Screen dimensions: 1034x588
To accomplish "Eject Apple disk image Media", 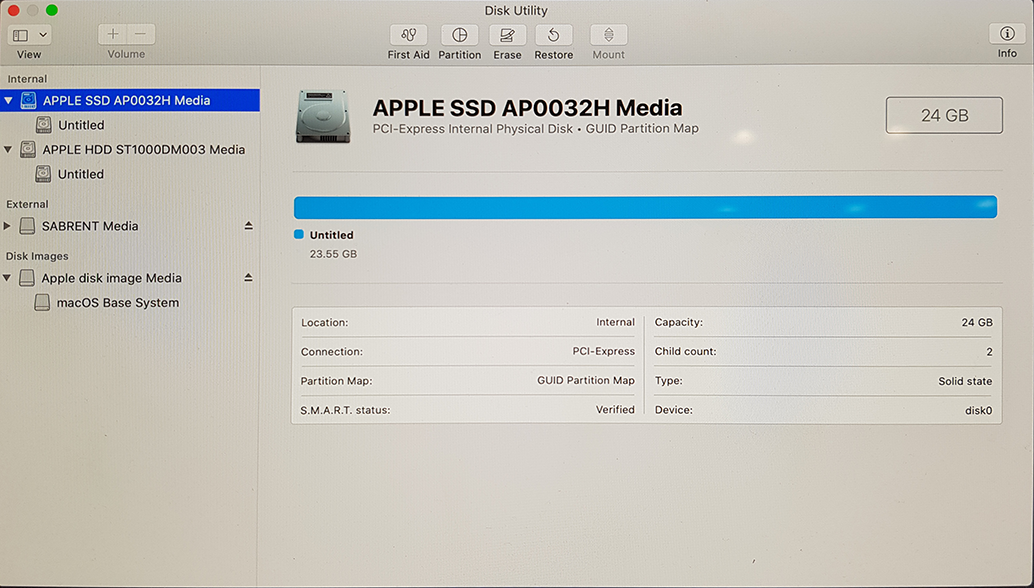I will coord(249,278).
